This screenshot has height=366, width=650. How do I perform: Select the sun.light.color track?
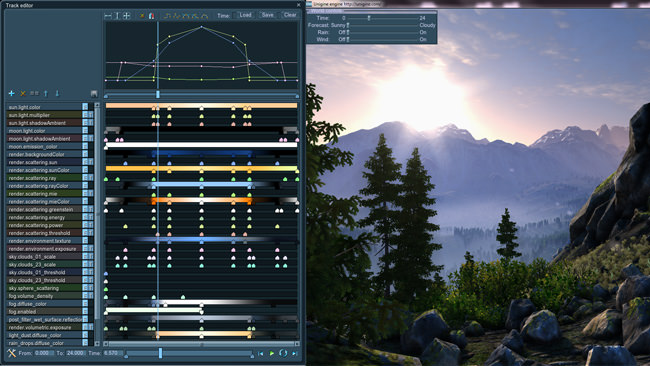click(44, 107)
